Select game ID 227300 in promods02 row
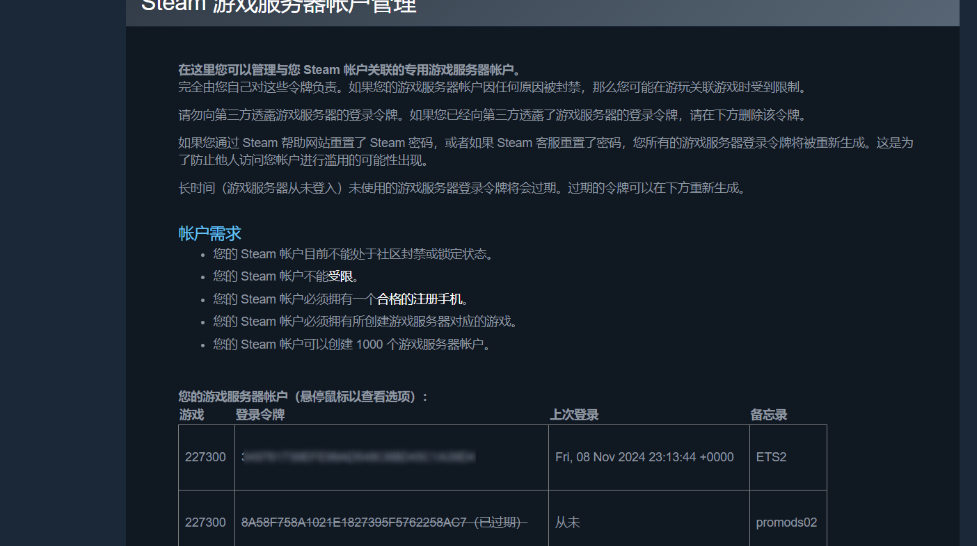 pos(206,522)
